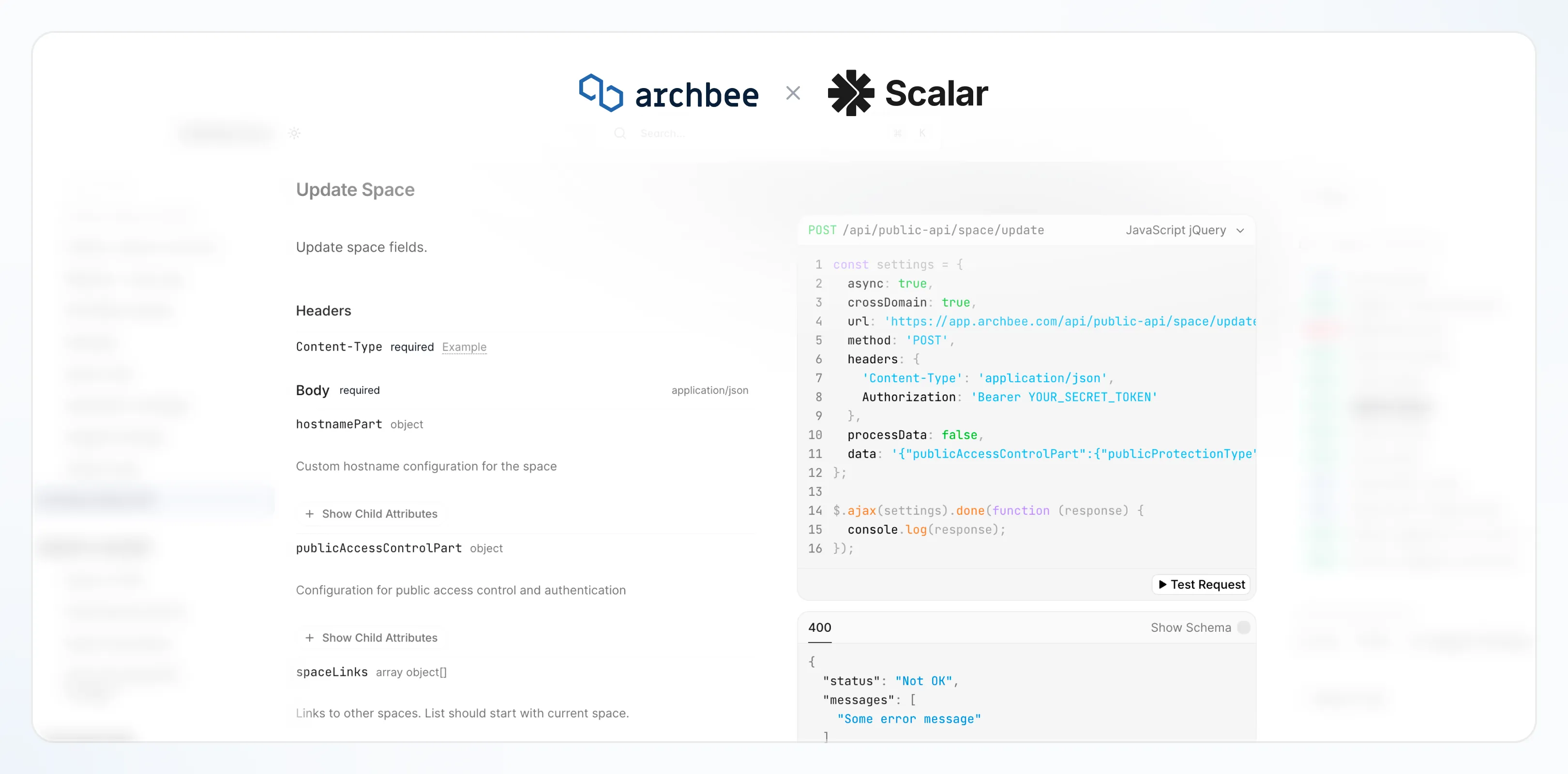Screen dimensions: 1568x774
Task: Click the plus icon under publicAccessControlPart
Action: (x=309, y=638)
